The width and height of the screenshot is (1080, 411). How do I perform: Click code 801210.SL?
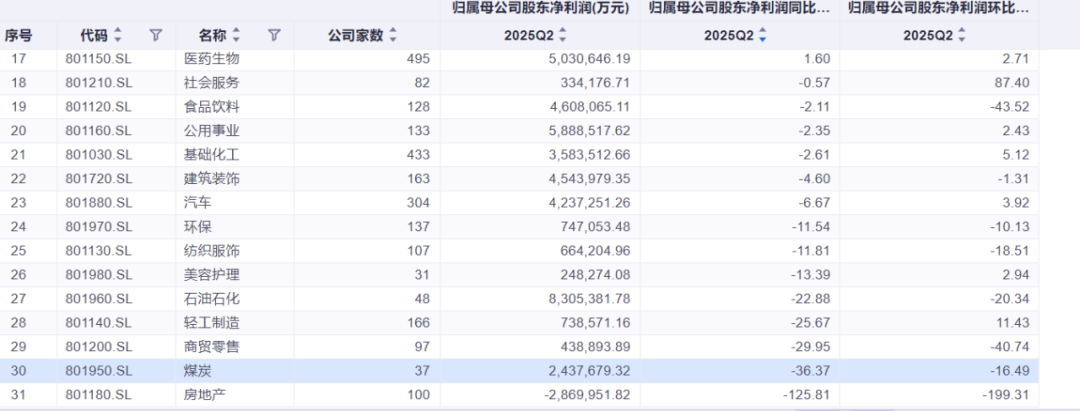pos(98,83)
